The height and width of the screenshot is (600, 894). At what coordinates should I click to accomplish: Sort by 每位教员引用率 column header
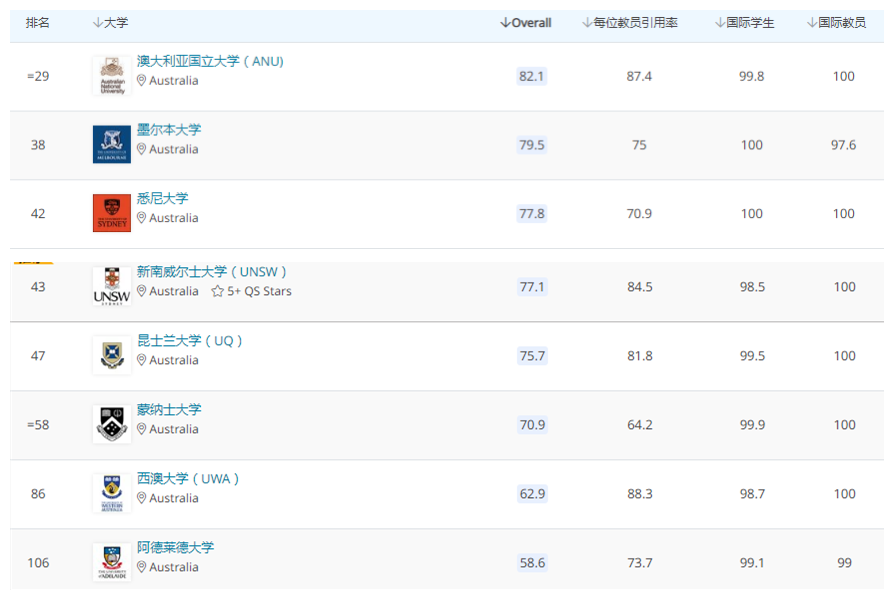pyautogui.click(x=630, y=23)
